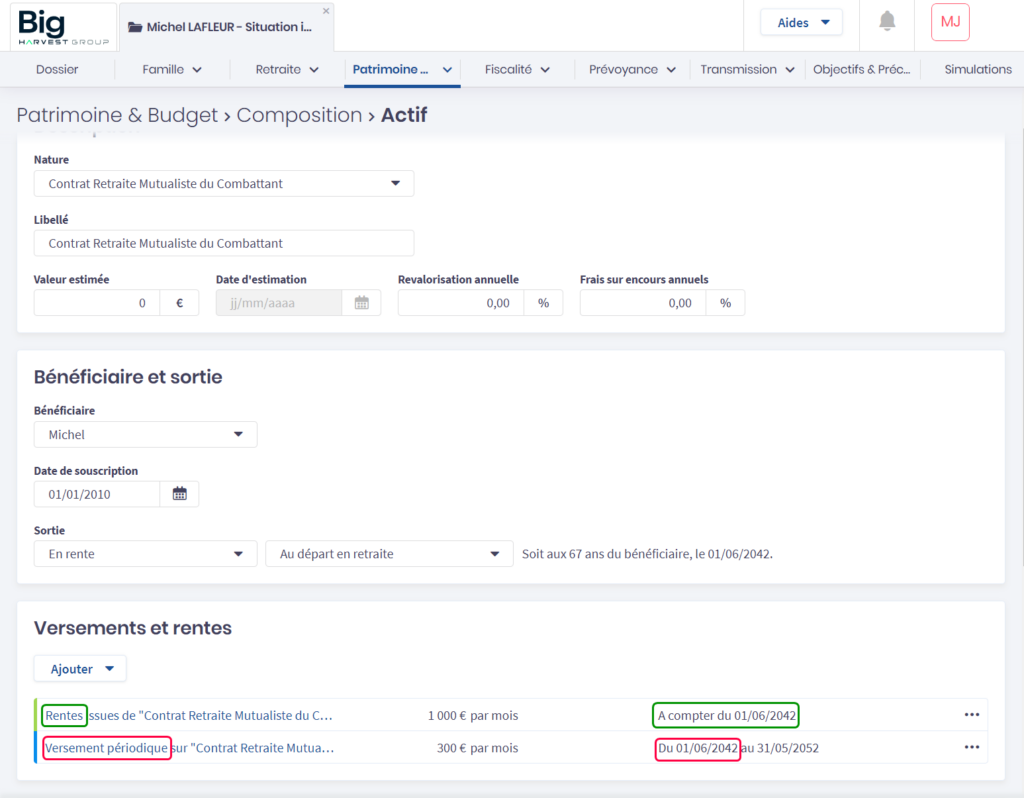Open the Rentes entry link
Viewport: 1024px width, 798px height.
65,716
